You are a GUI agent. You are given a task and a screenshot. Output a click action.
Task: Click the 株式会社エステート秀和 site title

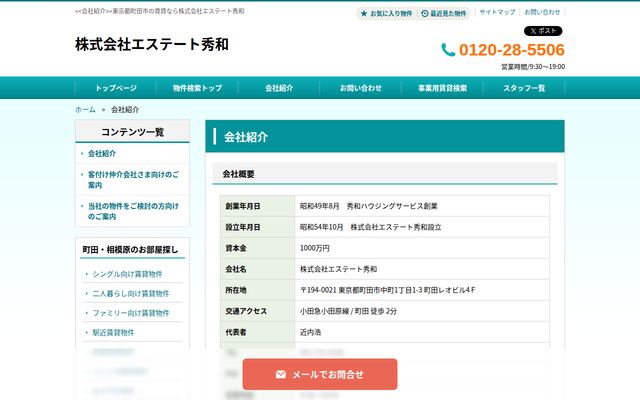coord(152,44)
